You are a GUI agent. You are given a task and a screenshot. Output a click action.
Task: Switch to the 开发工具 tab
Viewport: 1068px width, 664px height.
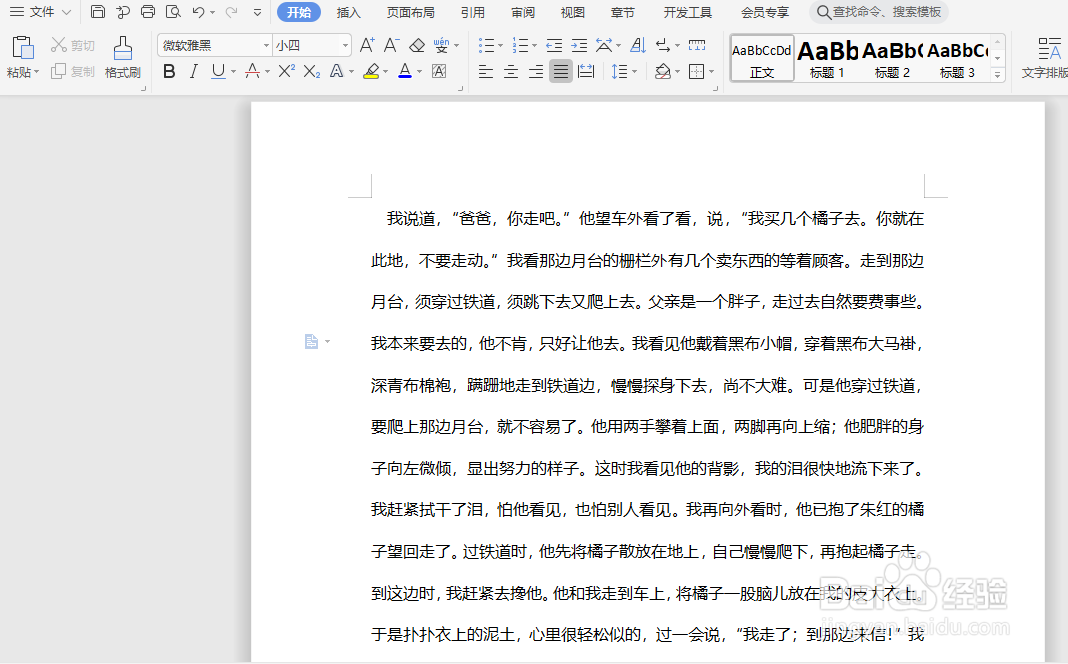tap(688, 12)
